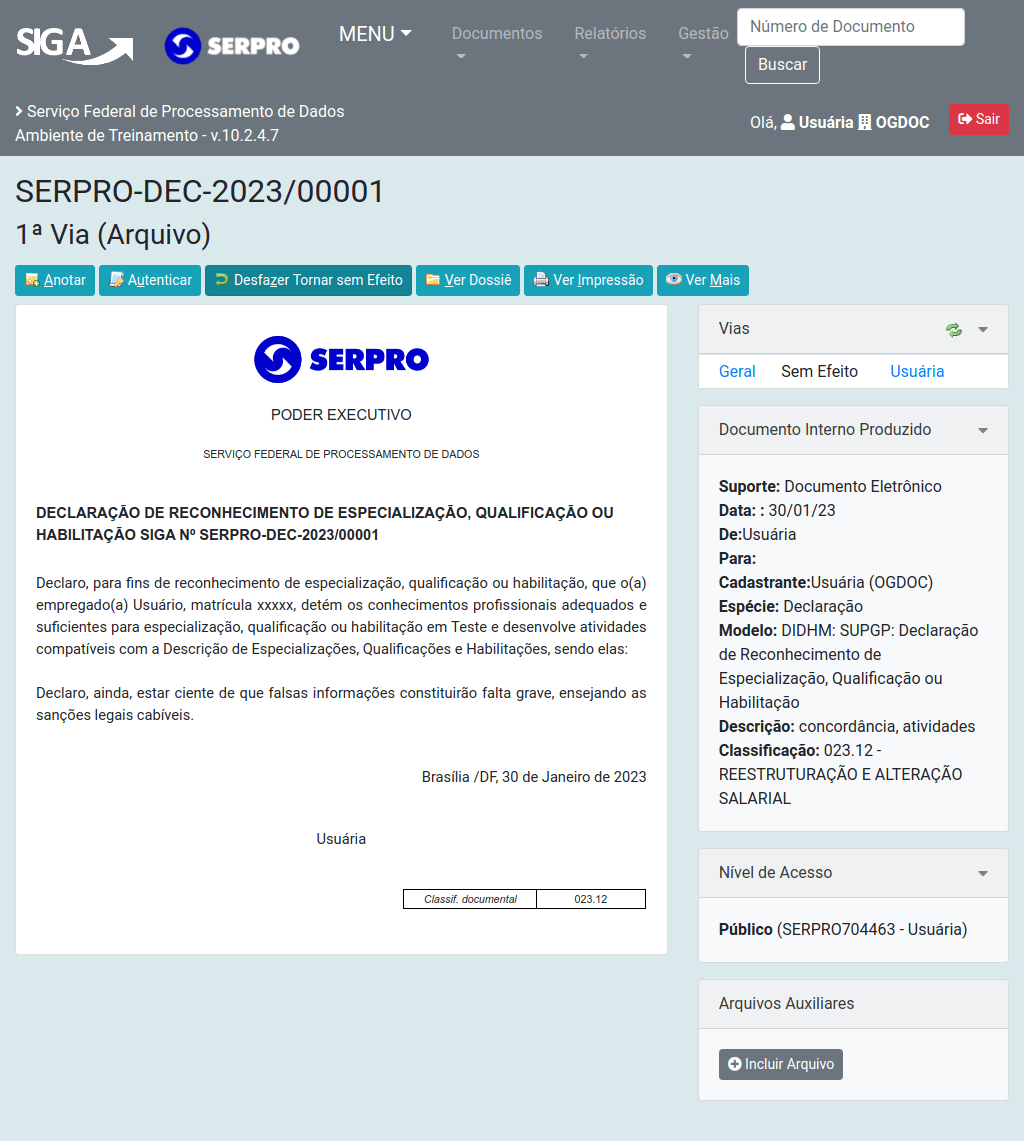
Task: Collapse the Vias panel arrow
Action: [983, 330]
